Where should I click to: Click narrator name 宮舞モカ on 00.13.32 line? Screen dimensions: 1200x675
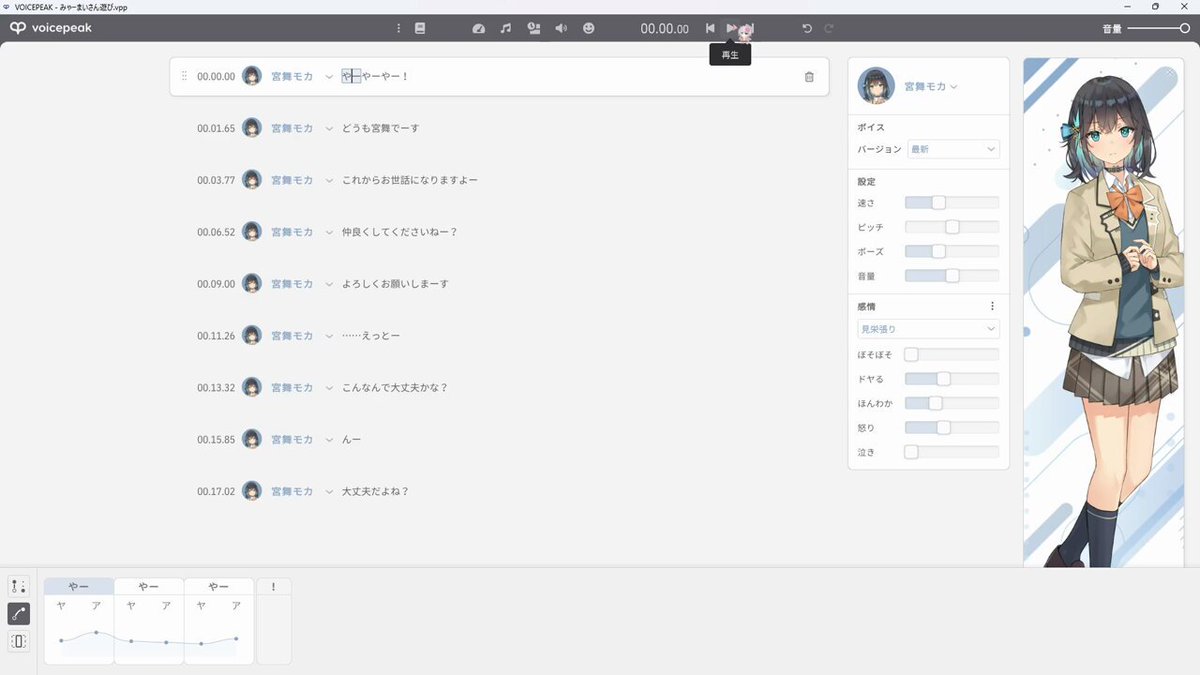(292, 387)
